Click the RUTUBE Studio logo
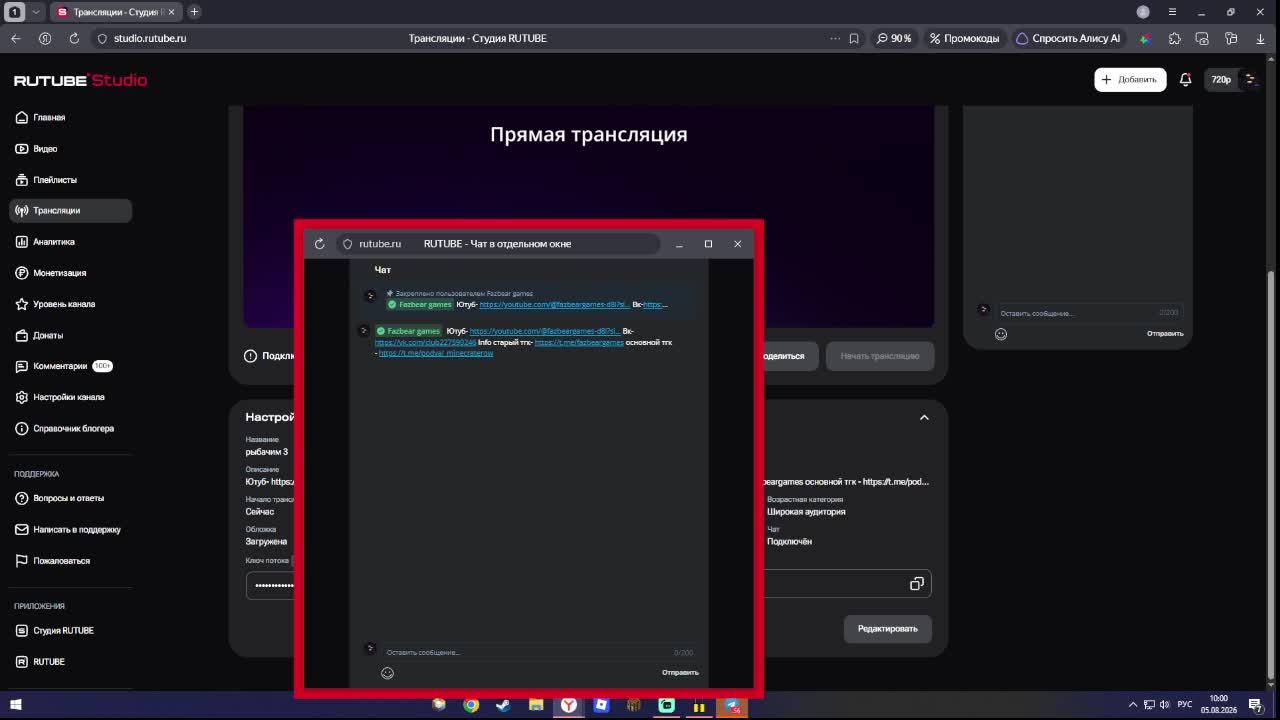The width and height of the screenshot is (1280, 720). coord(80,80)
